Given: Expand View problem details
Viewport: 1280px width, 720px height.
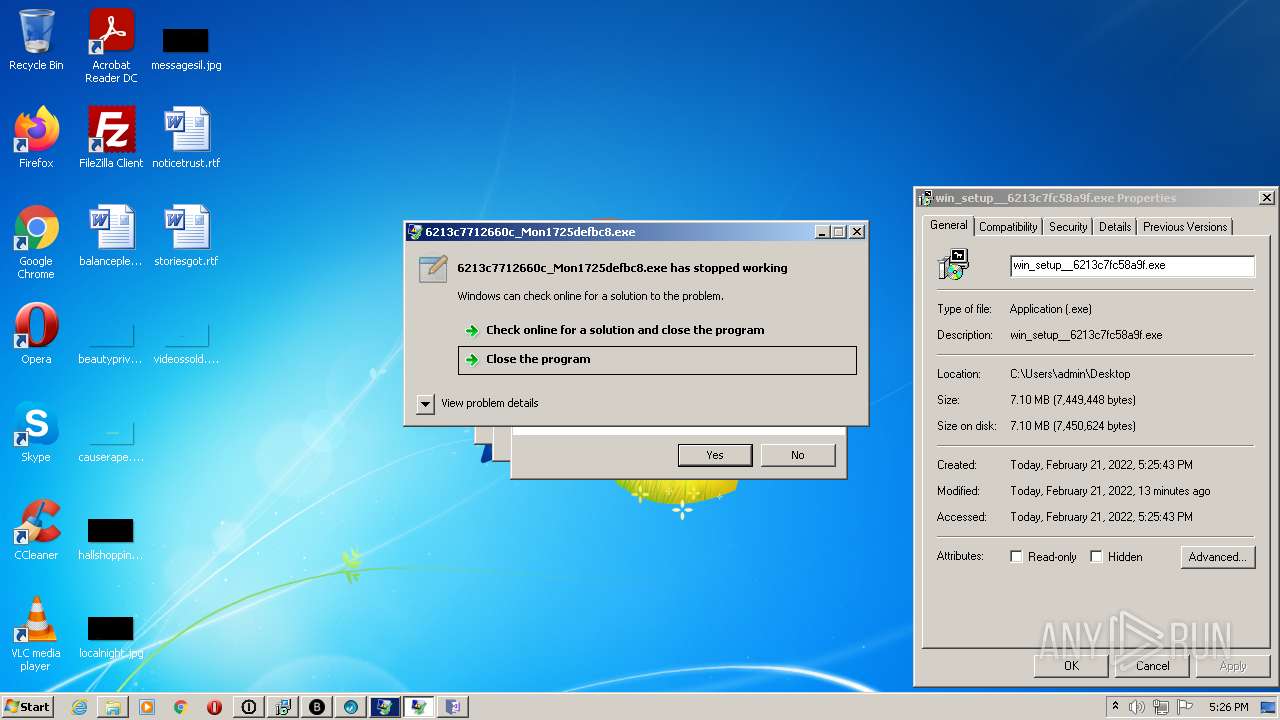Looking at the screenshot, I should (425, 403).
